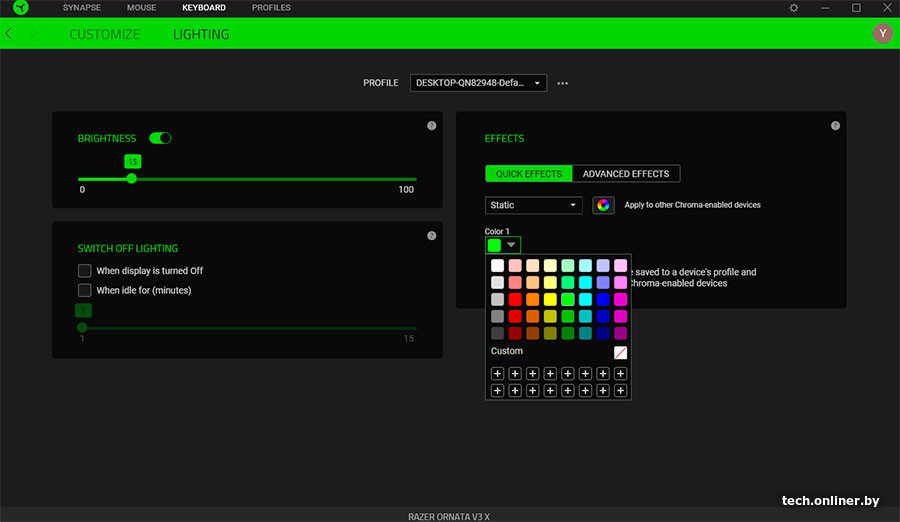Expand the Profile dropdown
Screen dimensions: 900x522
(x=478, y=83)
